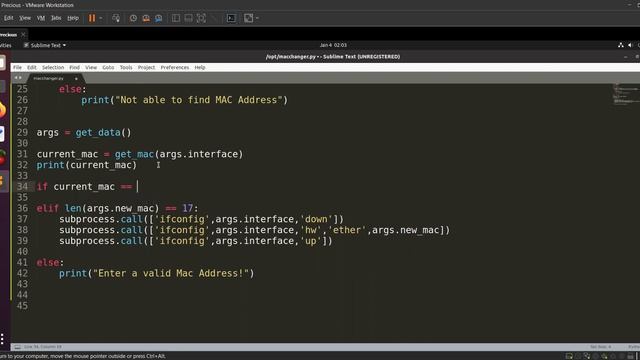Click the minimap in the editor's right side
The width and height of the screenshot is (640, 360).
[x=626, y=94]
